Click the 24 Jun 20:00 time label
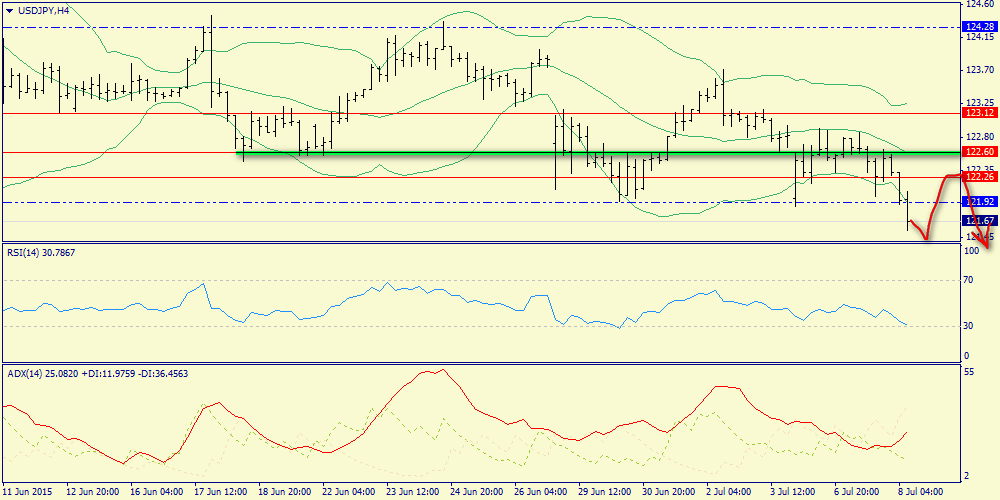The image size is (1000, 500). [x=476, y=492]
